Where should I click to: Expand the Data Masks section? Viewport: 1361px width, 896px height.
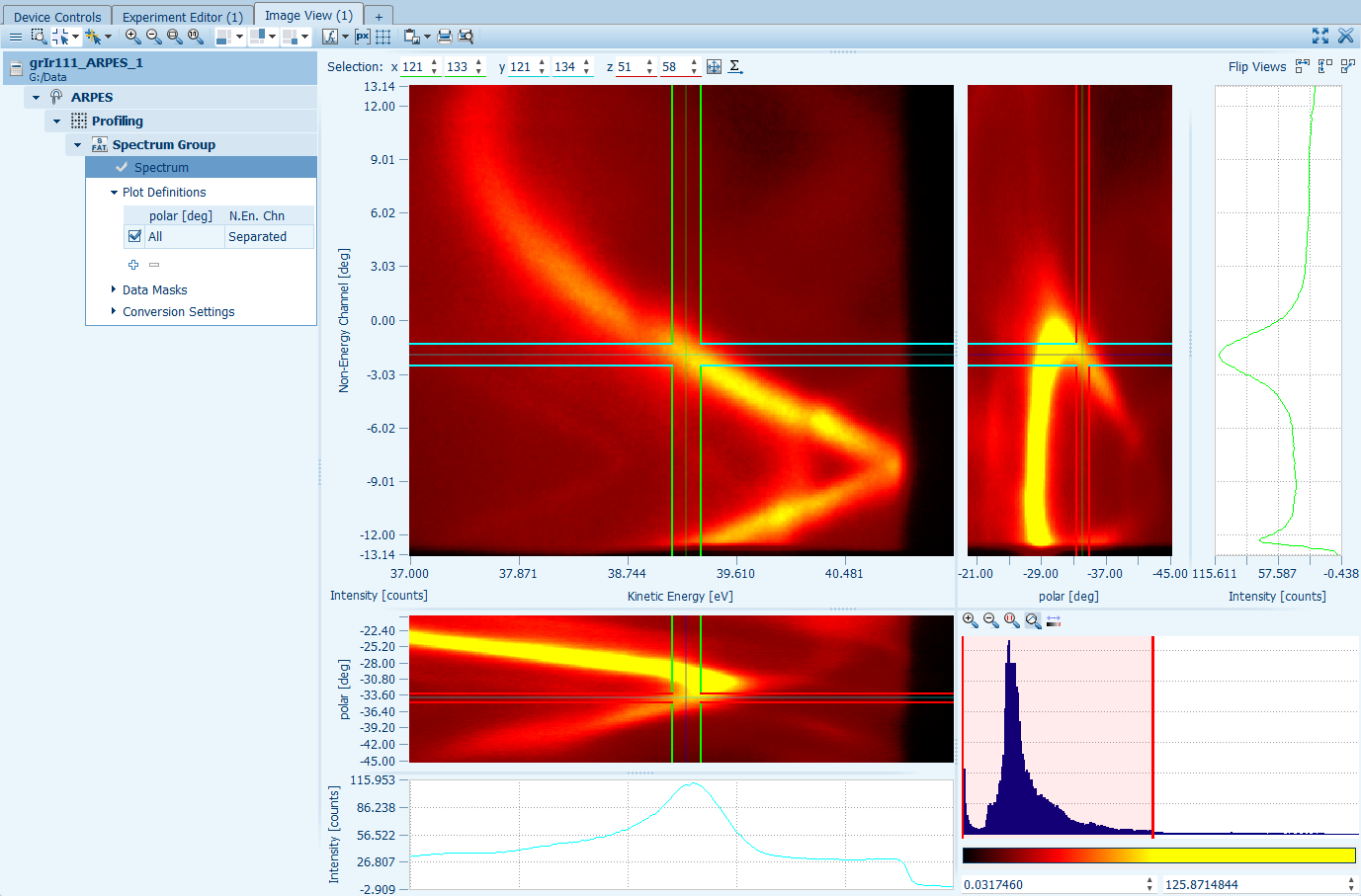pos(114,289)
